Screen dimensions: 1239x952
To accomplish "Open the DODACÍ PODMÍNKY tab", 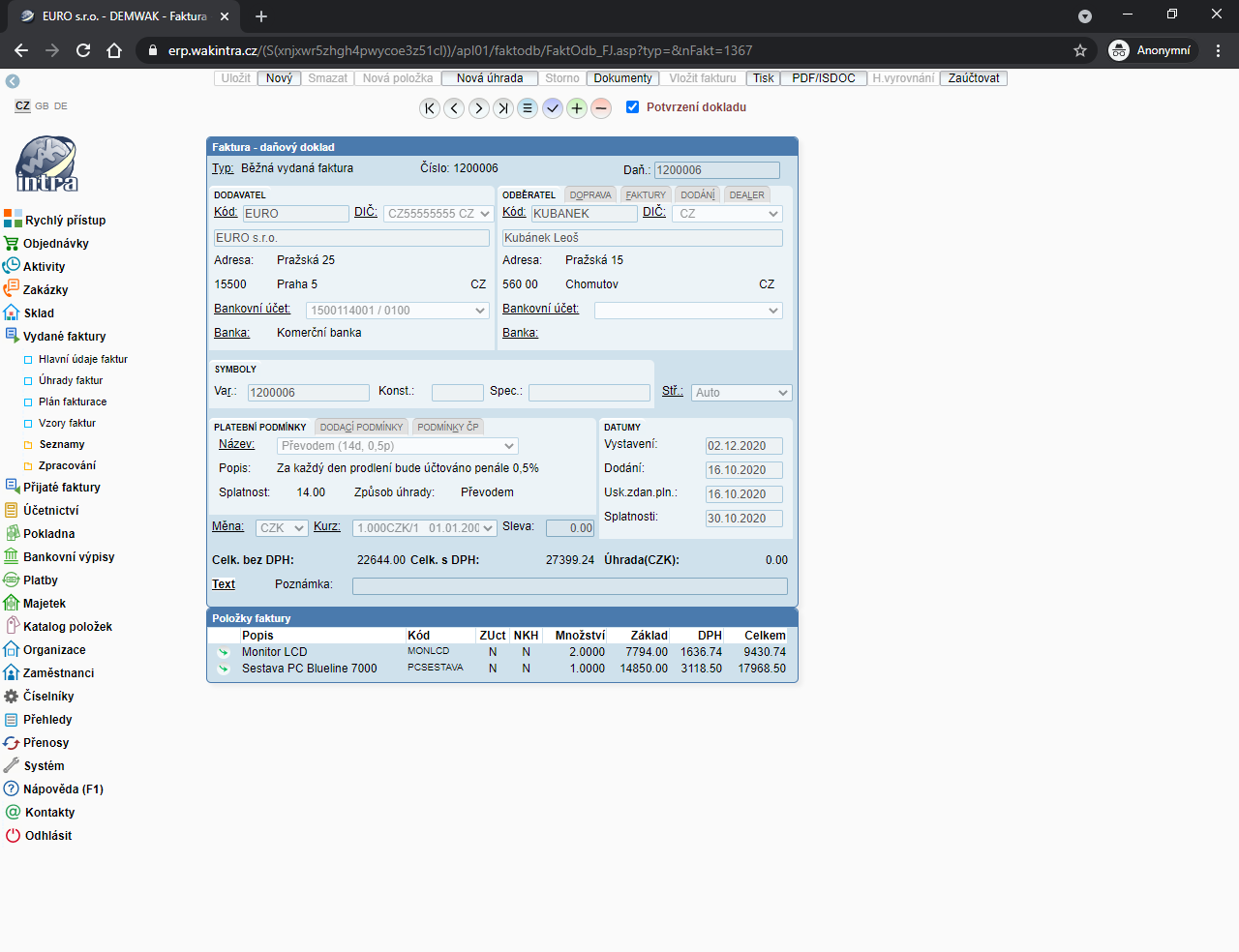I will 361,427.
